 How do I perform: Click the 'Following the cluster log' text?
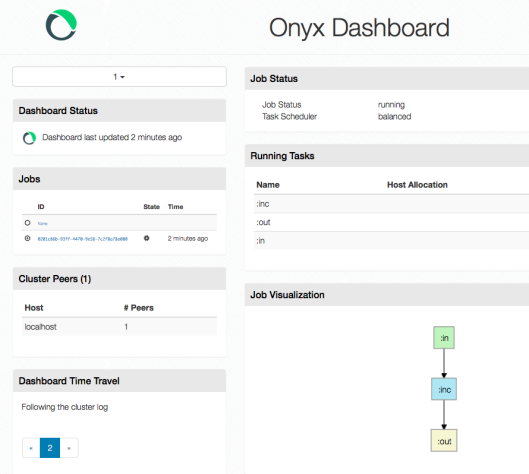pyautogui.click(x=65, y=407)
